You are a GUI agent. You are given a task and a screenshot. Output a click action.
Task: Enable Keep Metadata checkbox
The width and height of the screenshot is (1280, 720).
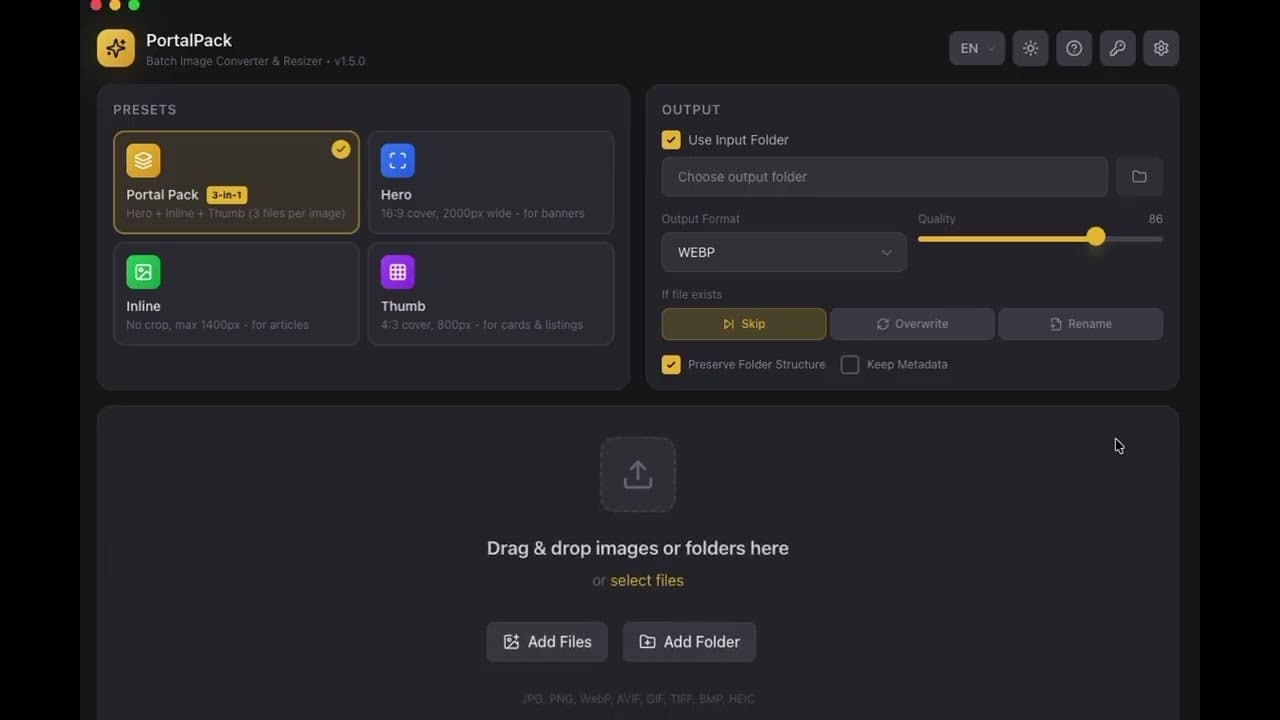[x=850, y=365]
